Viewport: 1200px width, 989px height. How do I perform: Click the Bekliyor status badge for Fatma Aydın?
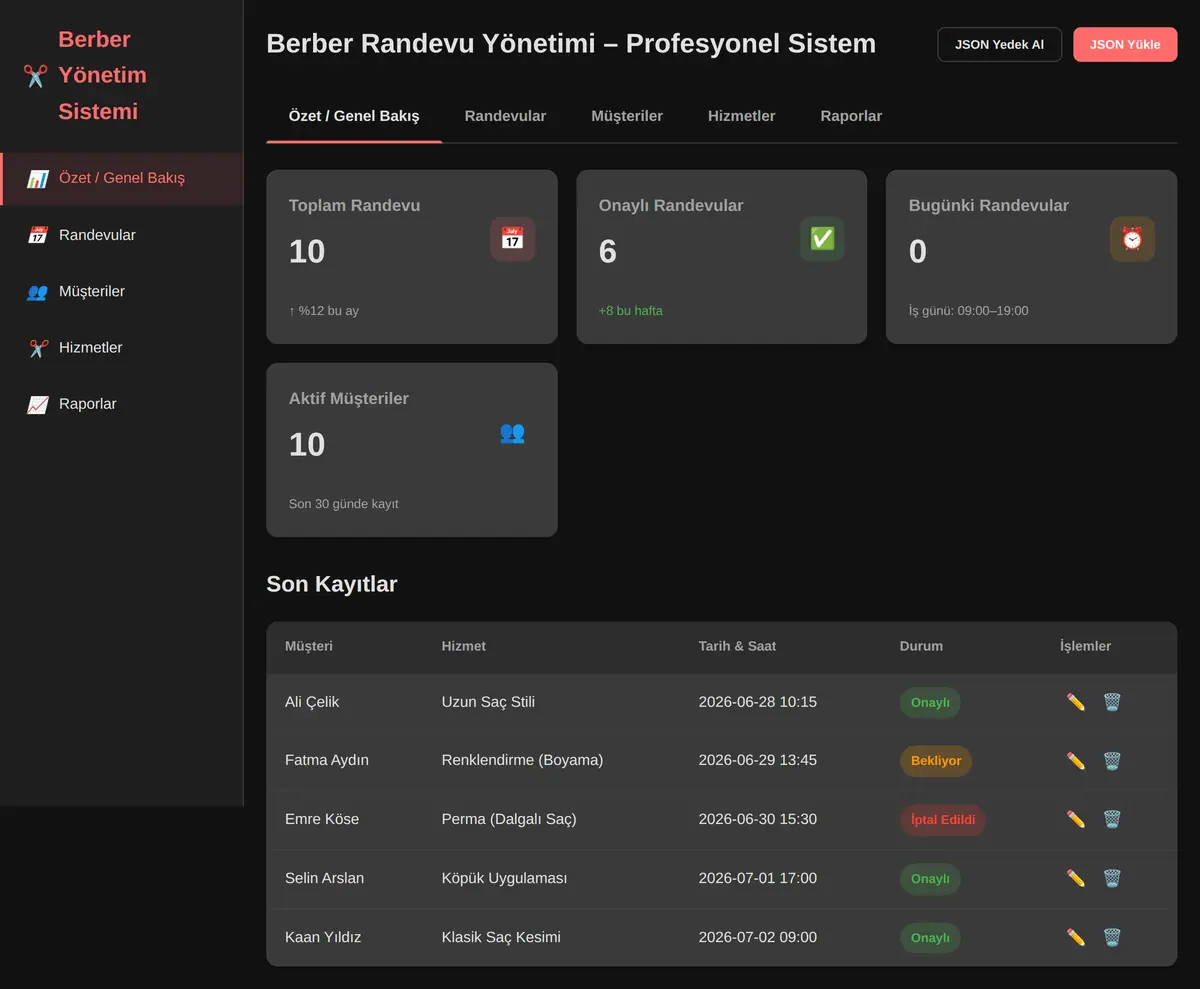pos(936,761)
